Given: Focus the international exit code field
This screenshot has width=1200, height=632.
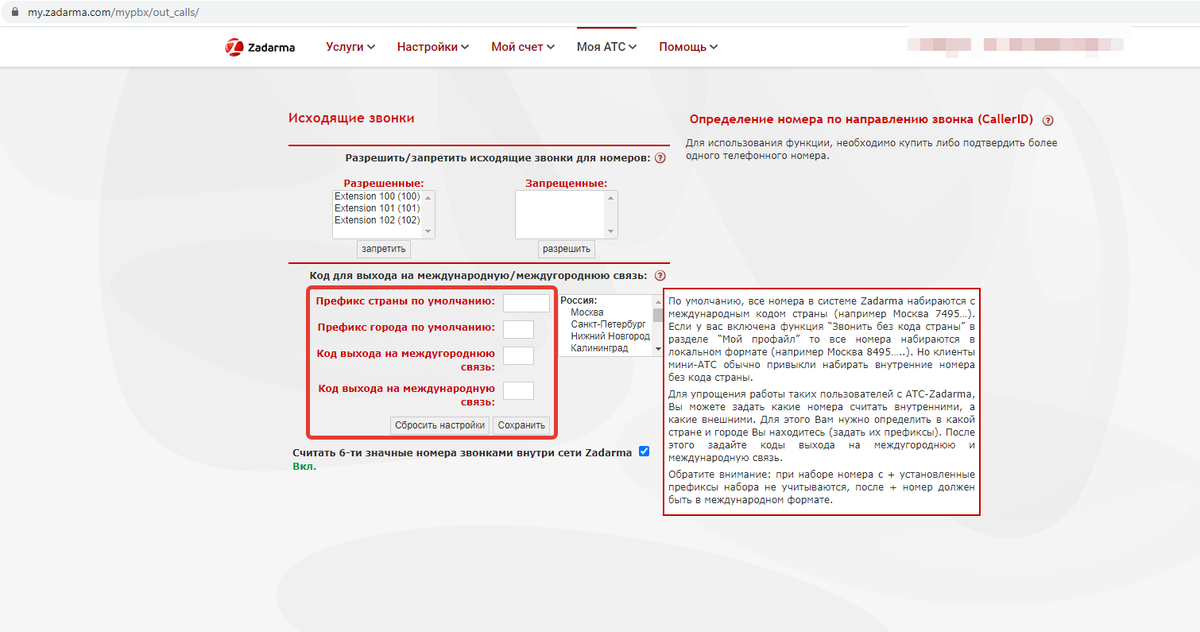Looking at the screenshot, I should click(x=518, y=391).
